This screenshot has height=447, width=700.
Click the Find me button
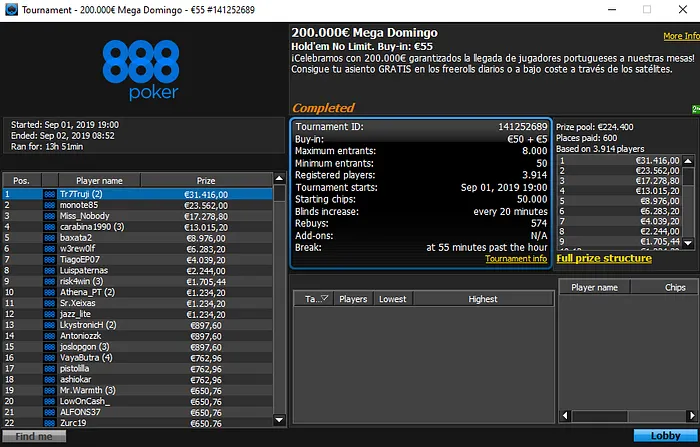tap(34, 436)
